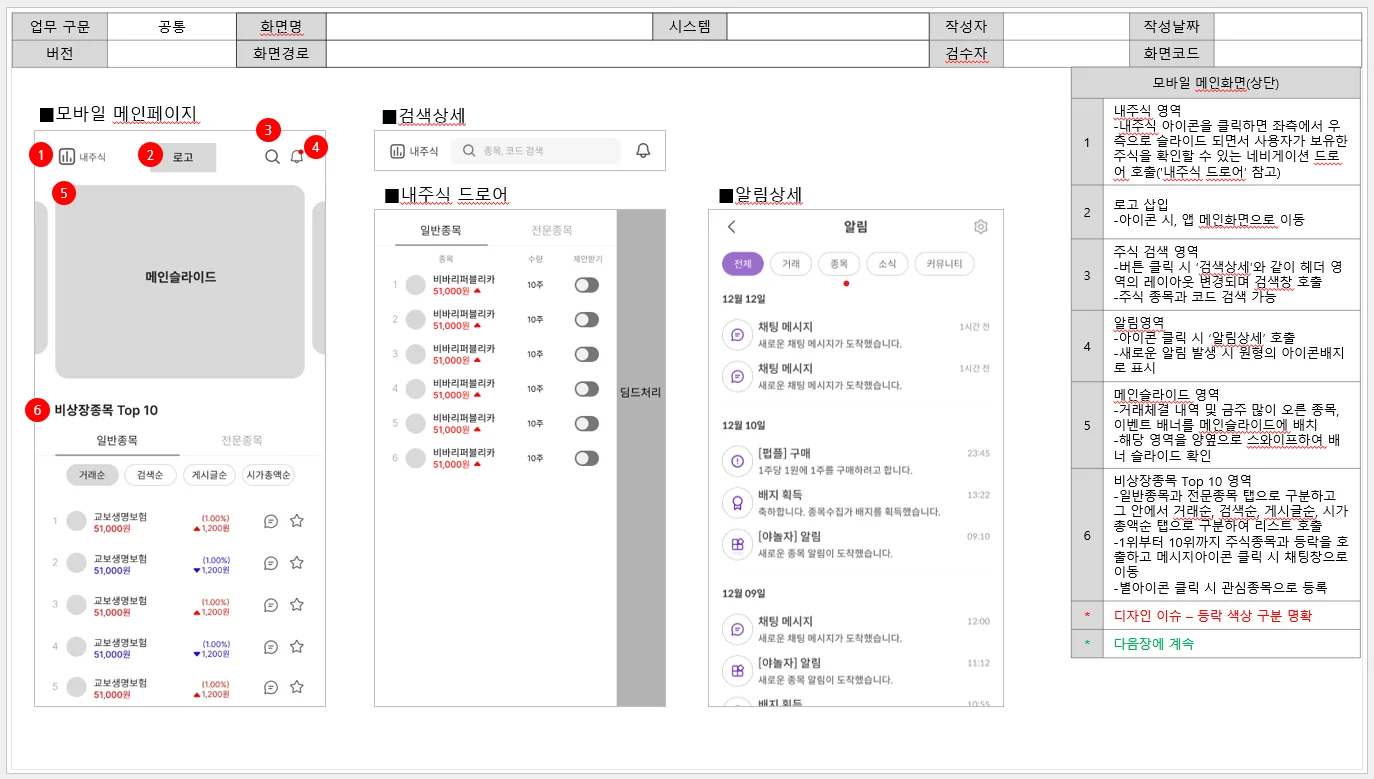
Task: Click 공통 cell in document header
Action: pos(172,27)
